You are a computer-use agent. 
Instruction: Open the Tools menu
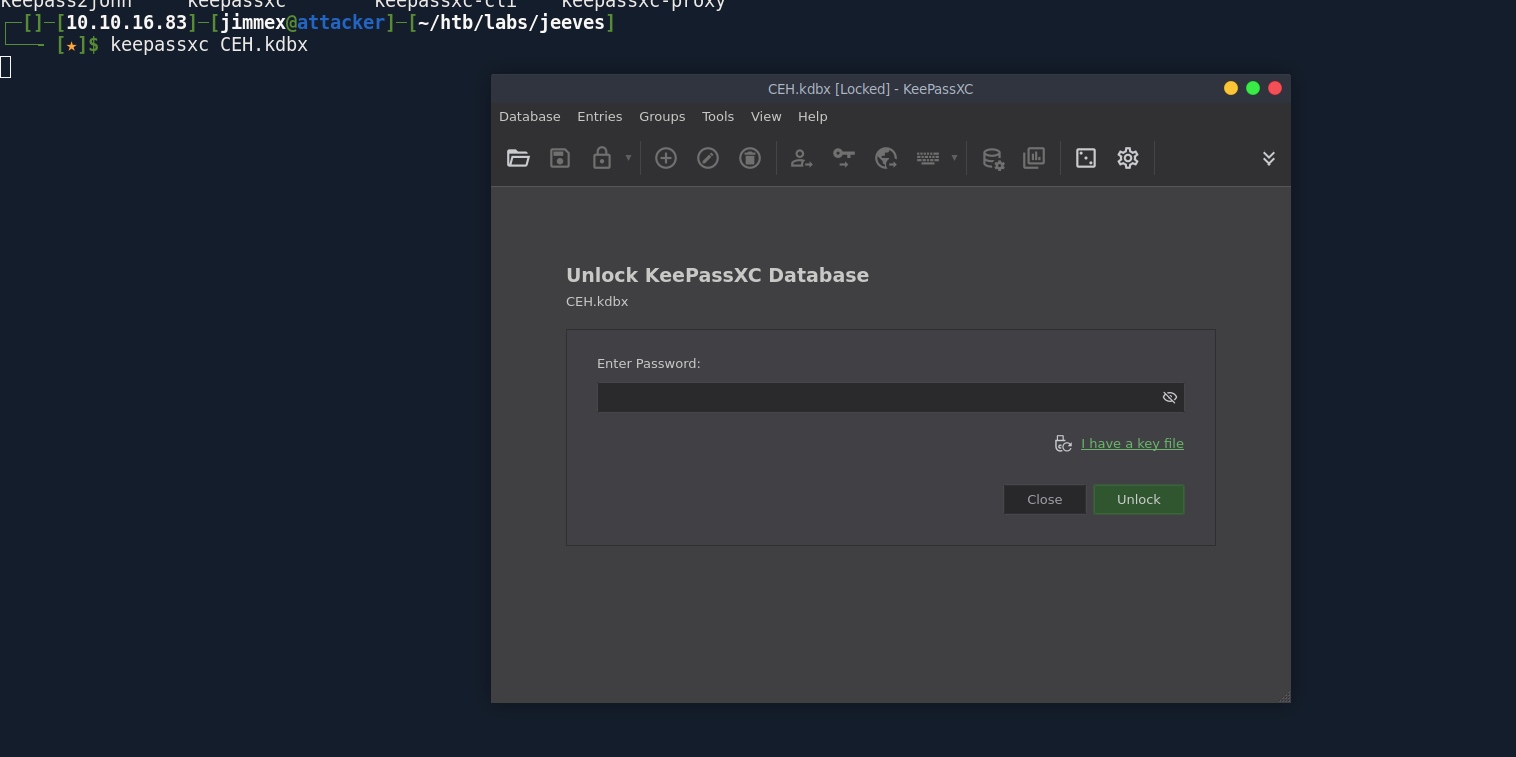tap(718, 117)
